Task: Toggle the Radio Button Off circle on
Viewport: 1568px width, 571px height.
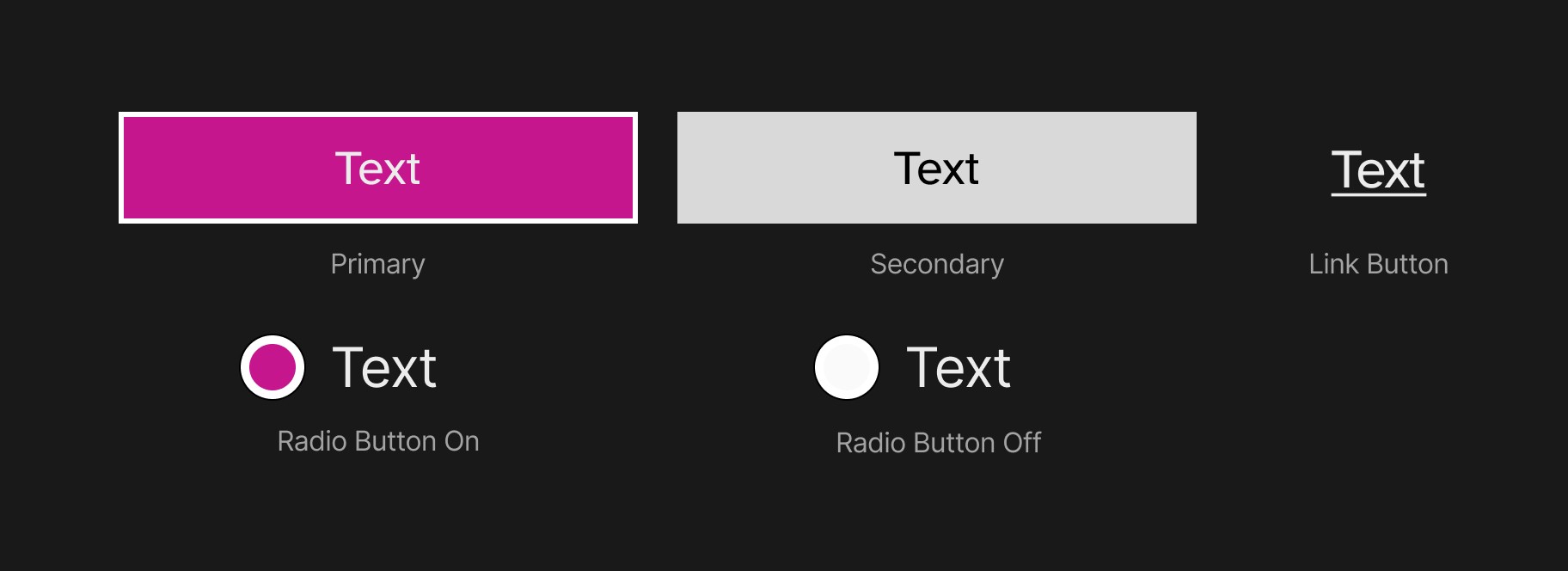Action: tap(847, 367)
